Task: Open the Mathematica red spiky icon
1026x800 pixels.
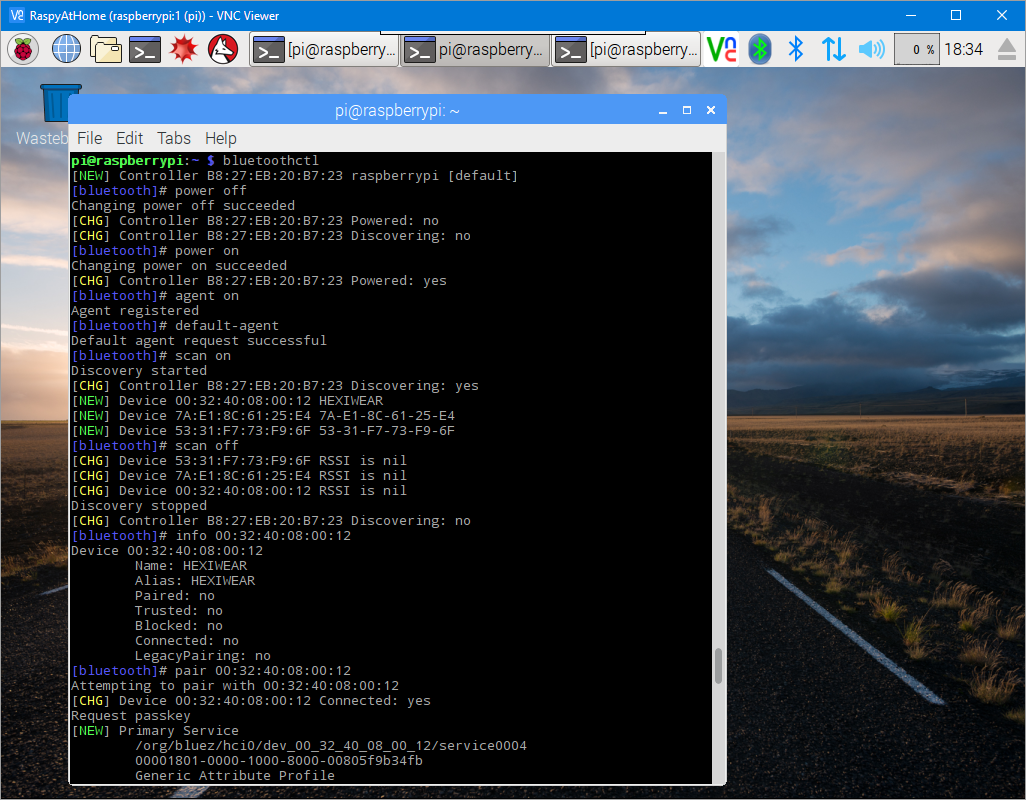Action: click(185, 49)
